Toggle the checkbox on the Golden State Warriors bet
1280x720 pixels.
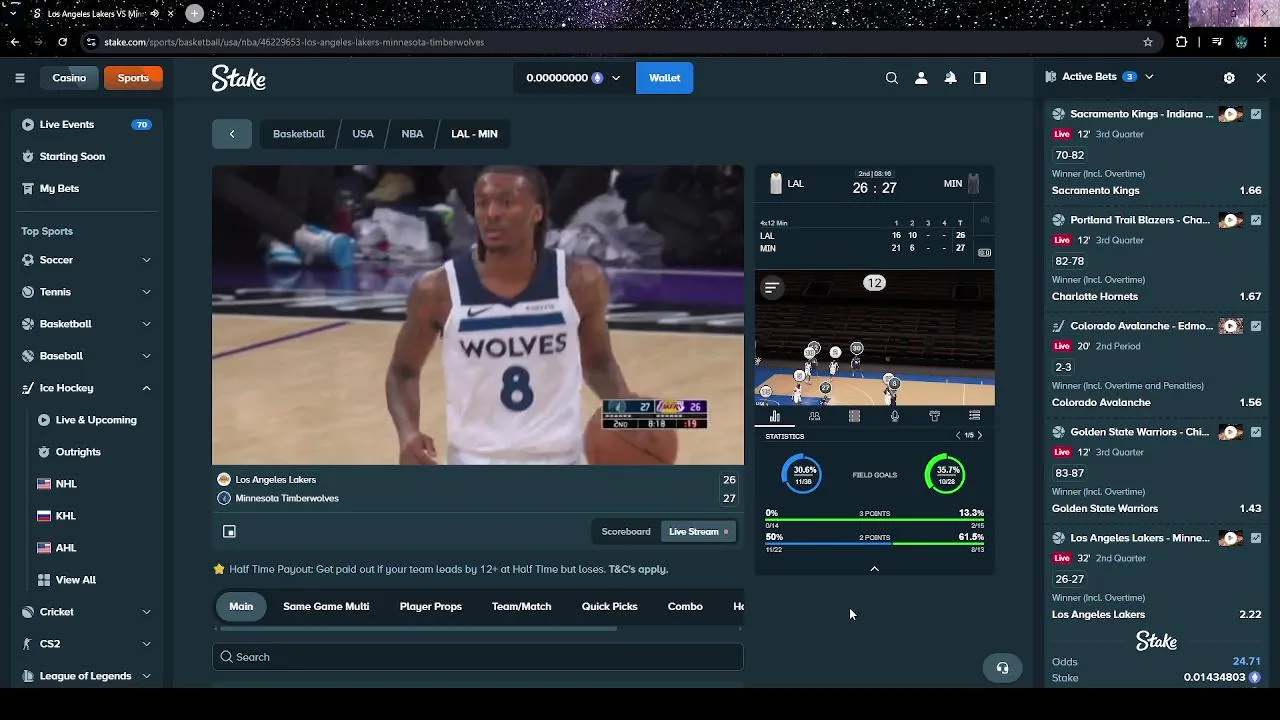1256,432
